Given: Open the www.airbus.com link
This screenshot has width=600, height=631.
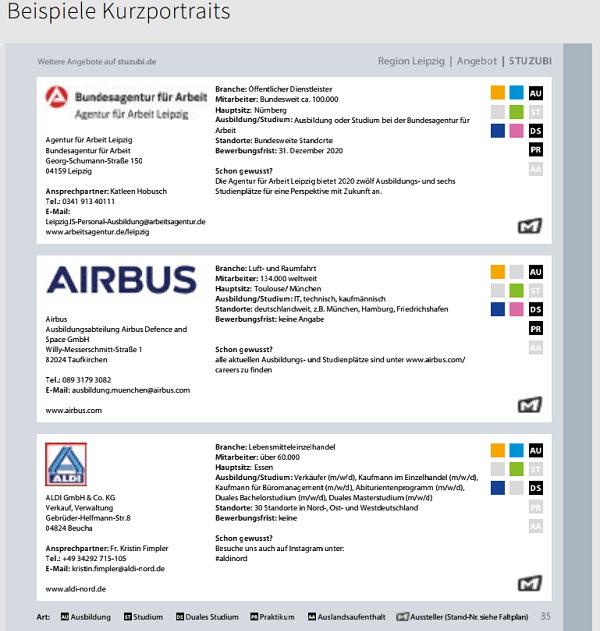Looking at the screenshot, I should pos(74,410).
